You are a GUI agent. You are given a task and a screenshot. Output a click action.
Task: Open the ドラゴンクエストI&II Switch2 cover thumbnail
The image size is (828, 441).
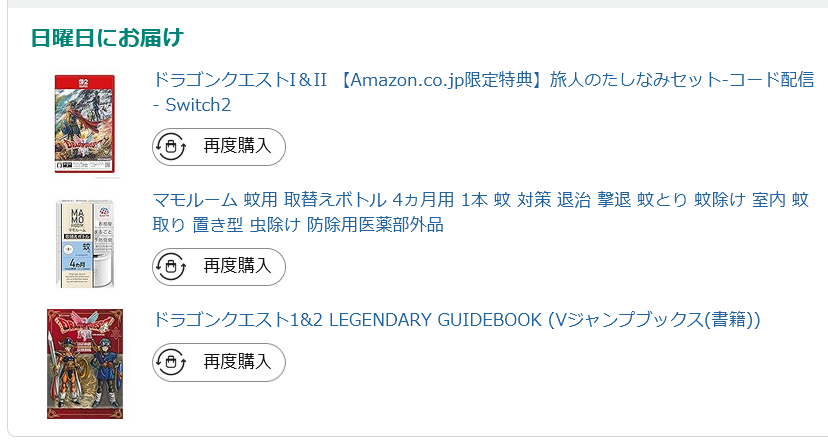pyautogui.click(x=85, y=124)
